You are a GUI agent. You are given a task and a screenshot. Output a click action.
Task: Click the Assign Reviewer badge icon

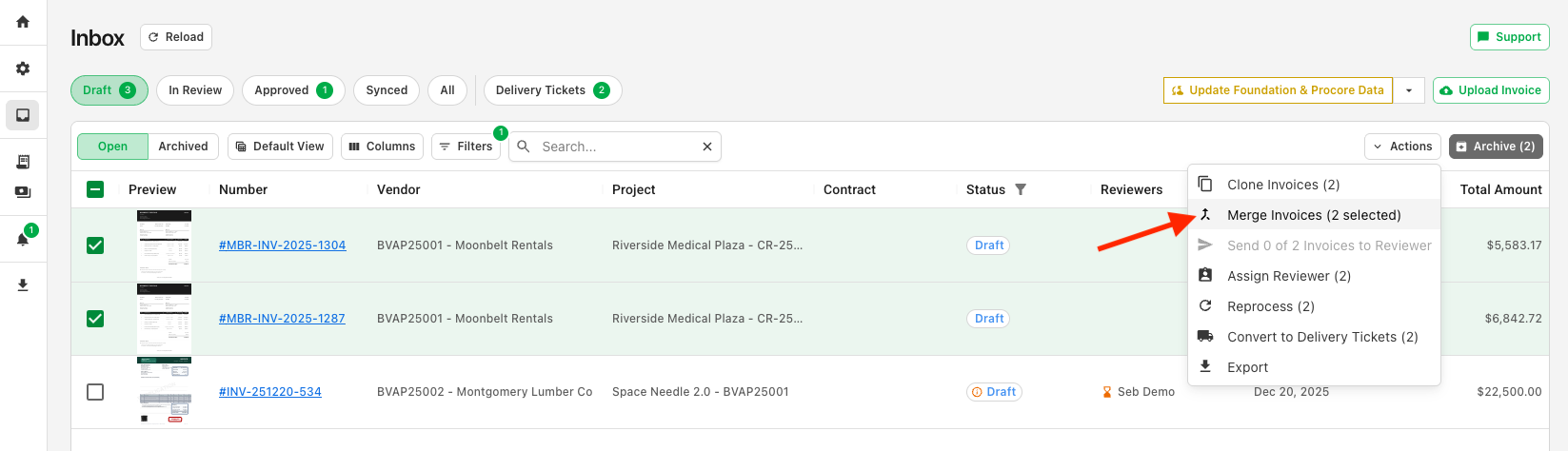click(1205, 275)
